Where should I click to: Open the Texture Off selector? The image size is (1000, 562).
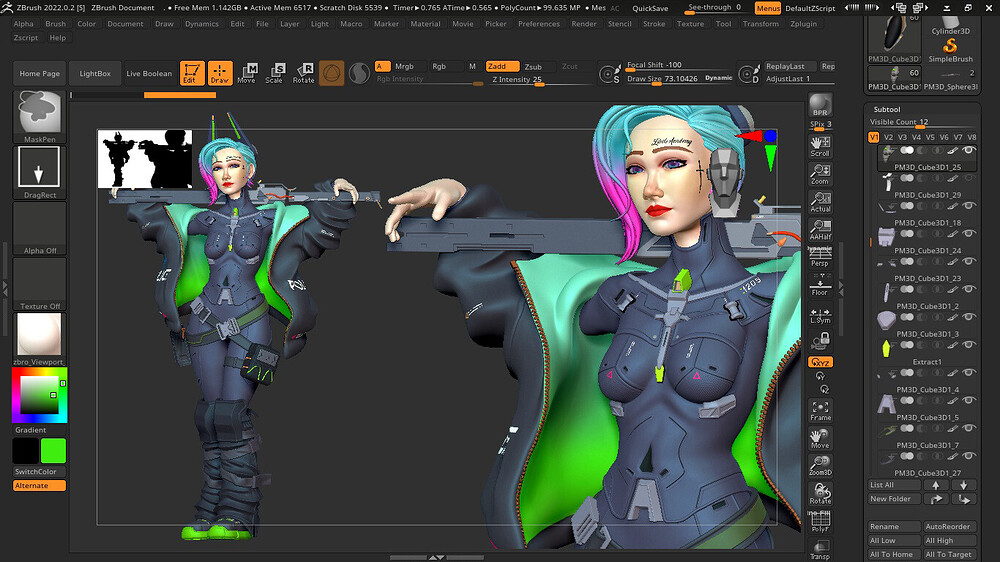click(40, 284)
